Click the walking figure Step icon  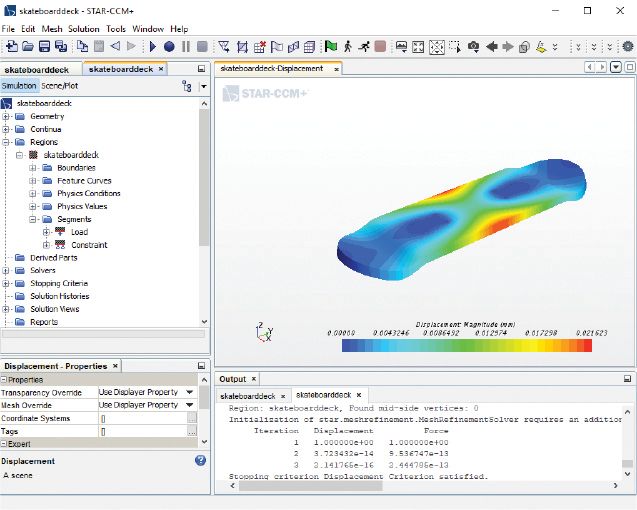[348, 47]
